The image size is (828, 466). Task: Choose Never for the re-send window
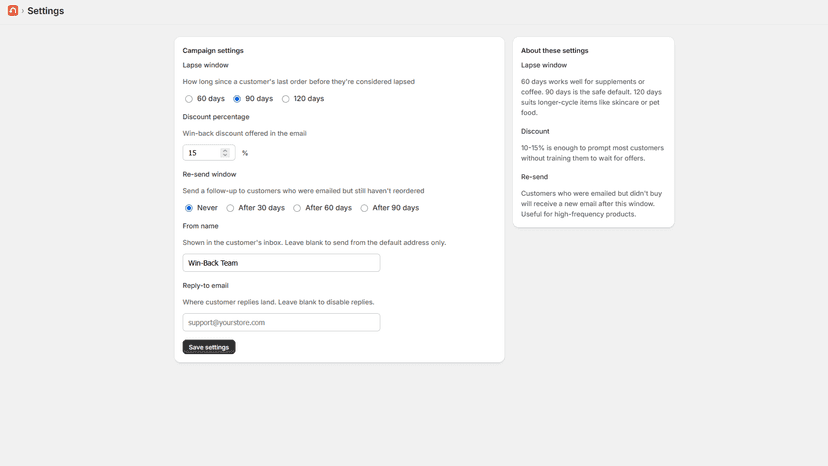pyautogui.click(x=189, y=208)
